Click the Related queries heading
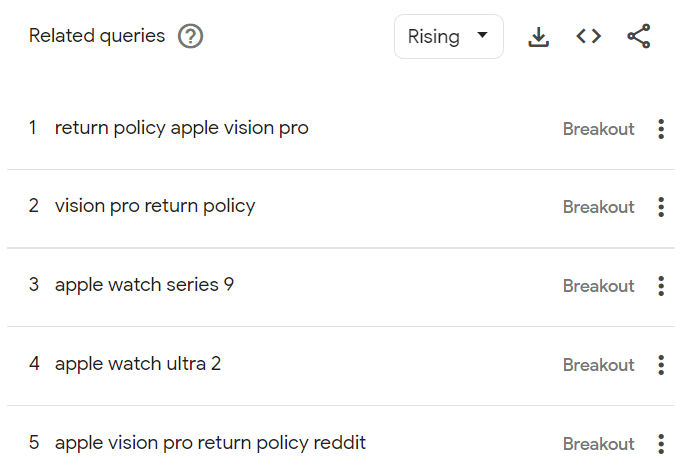This screenshot has height=468, width=680. (97, 36)
